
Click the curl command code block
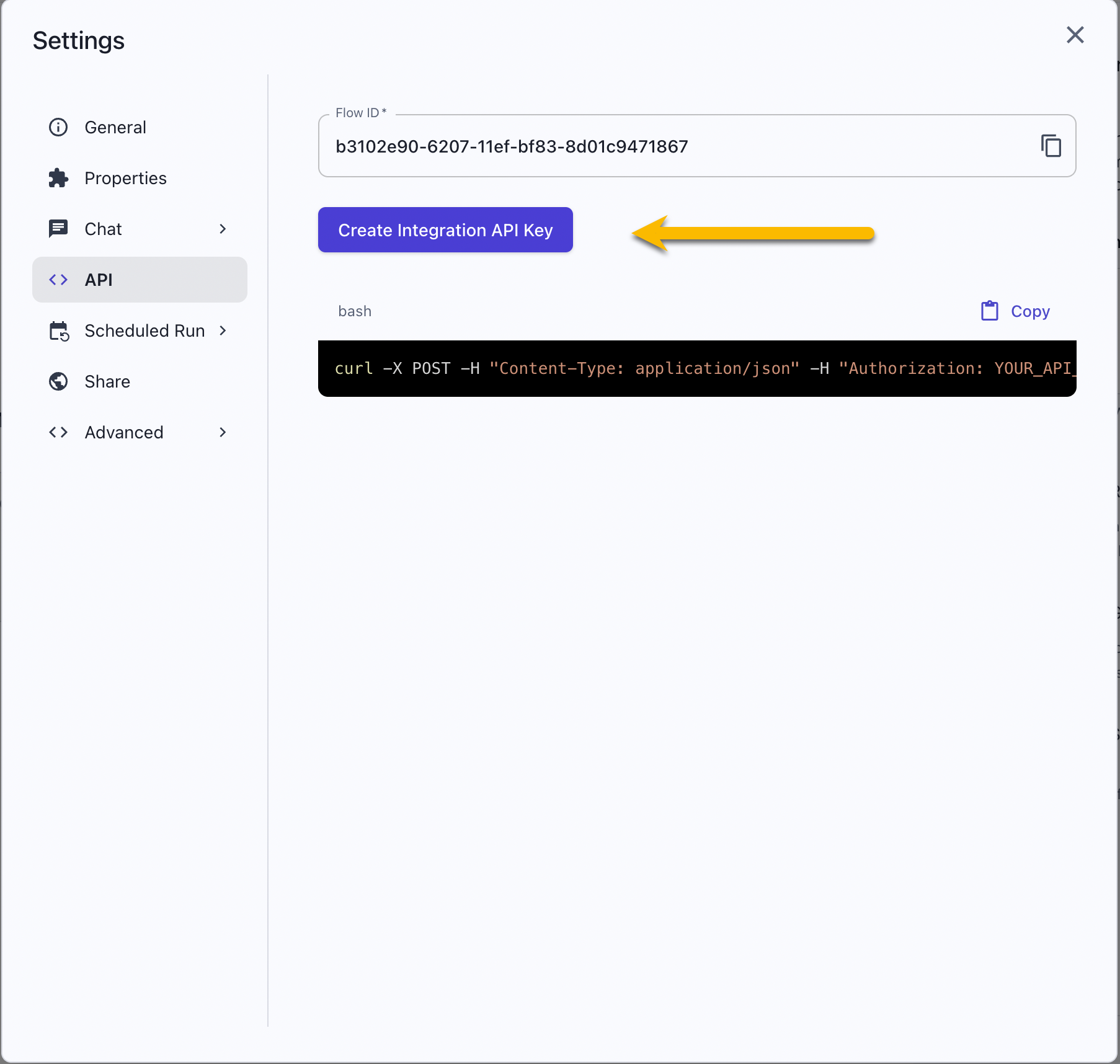tap(696, 368)
